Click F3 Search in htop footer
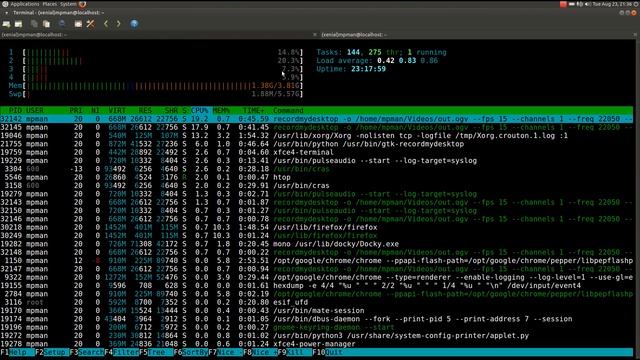Viewport: 640px width, 360px height. (87, 352)
